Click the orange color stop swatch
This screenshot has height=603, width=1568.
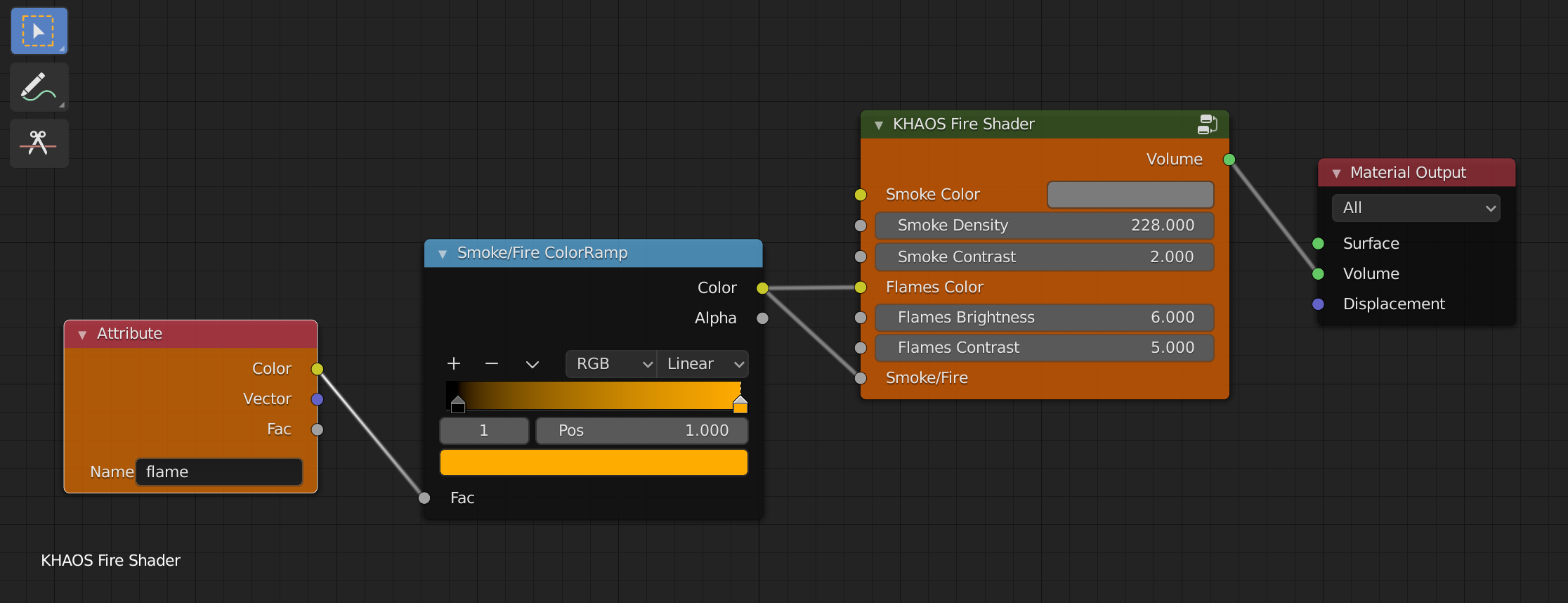(x=594, y=462)
